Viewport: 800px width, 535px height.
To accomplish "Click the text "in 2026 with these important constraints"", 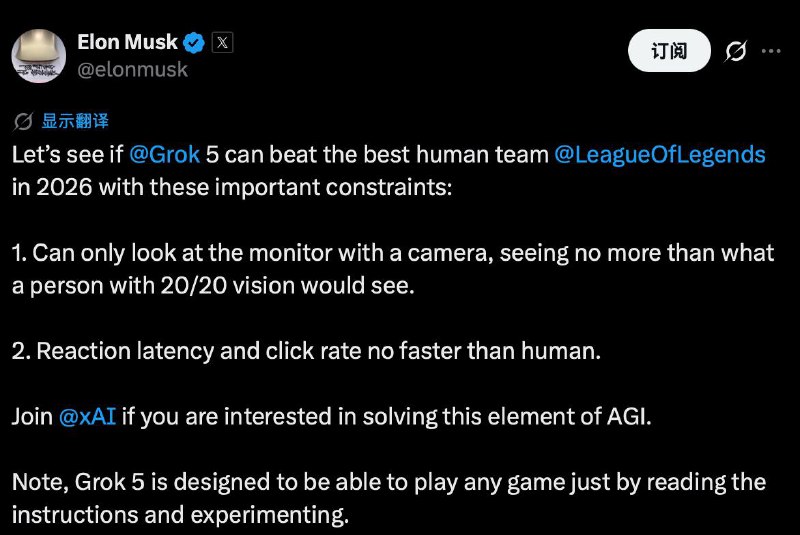I will point(232,187).
